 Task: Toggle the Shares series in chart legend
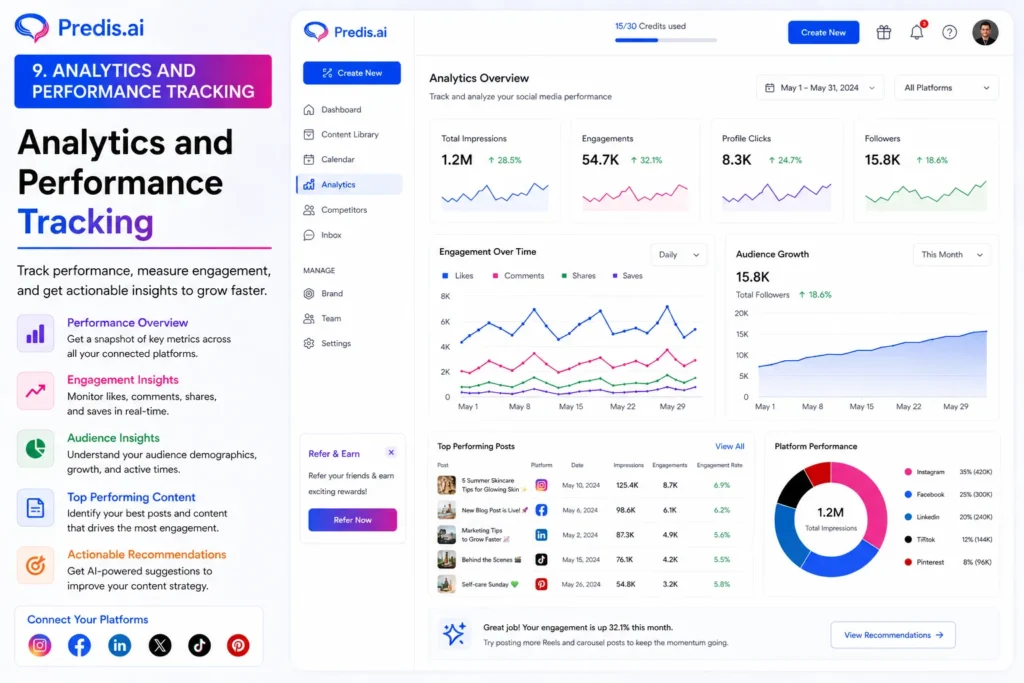pyautogui.click(x=579, y=276)
